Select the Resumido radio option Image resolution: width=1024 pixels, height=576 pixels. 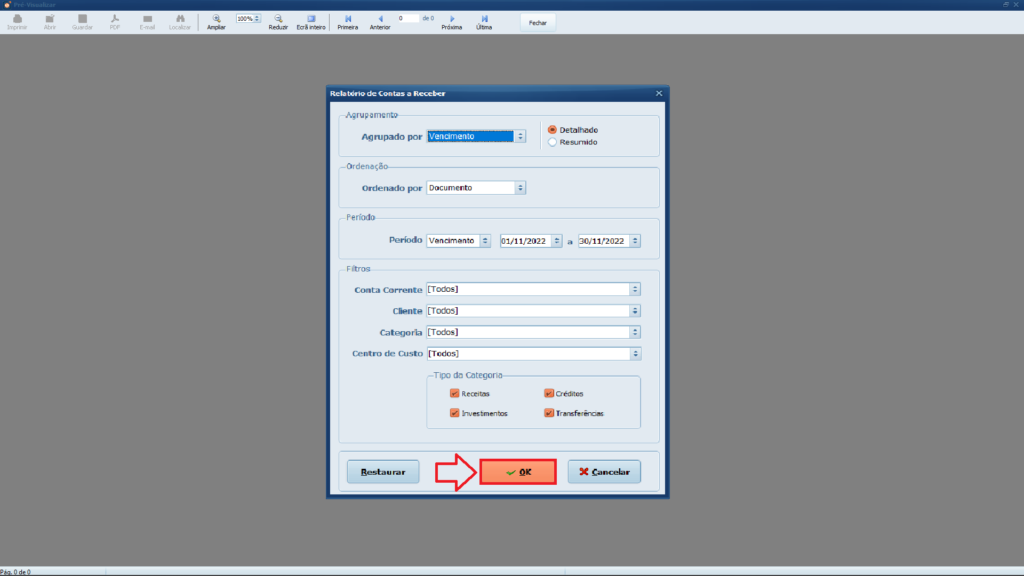[x=552, y=142]
